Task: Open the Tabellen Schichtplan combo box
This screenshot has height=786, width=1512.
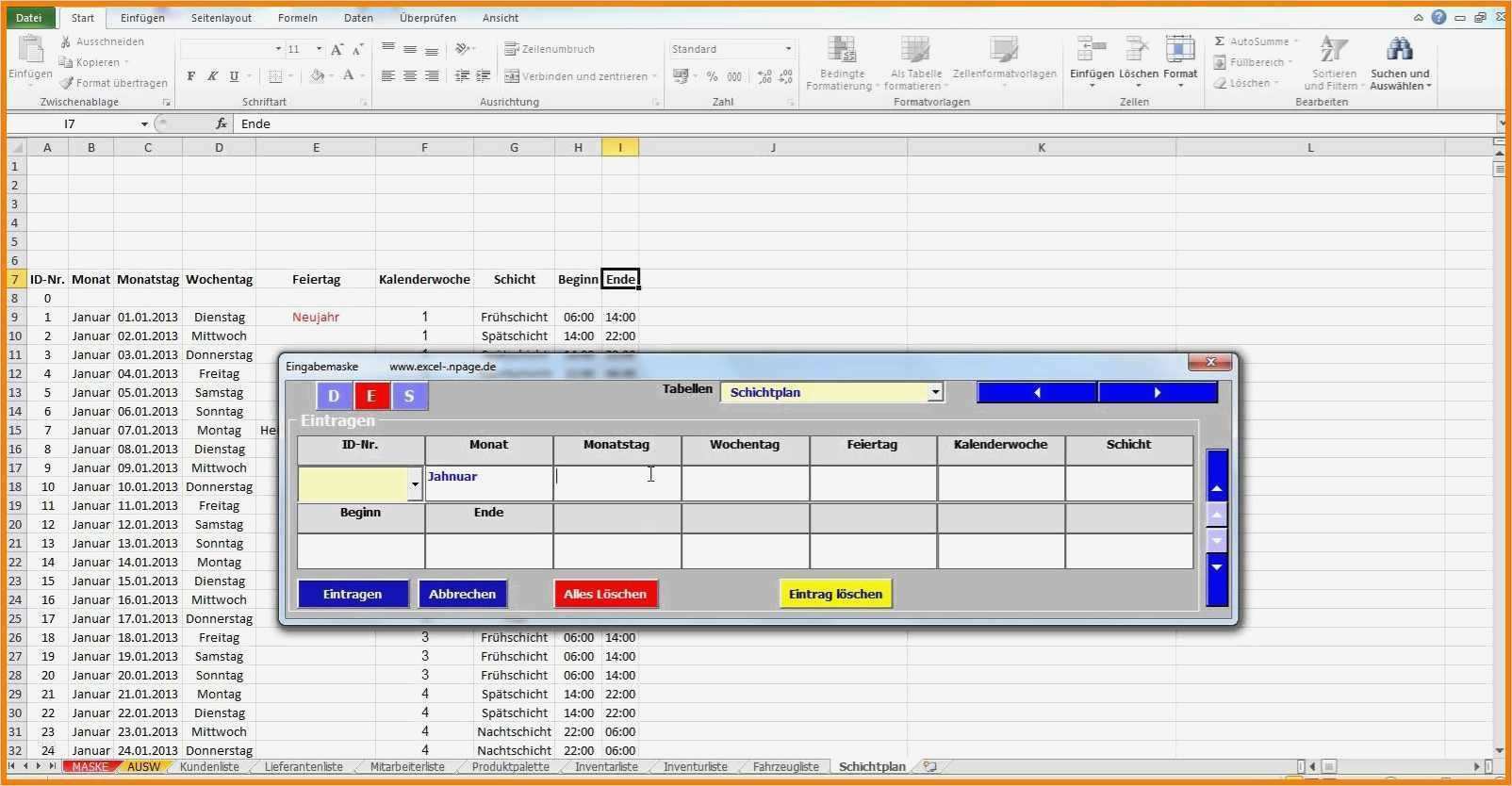Action: 831,392
